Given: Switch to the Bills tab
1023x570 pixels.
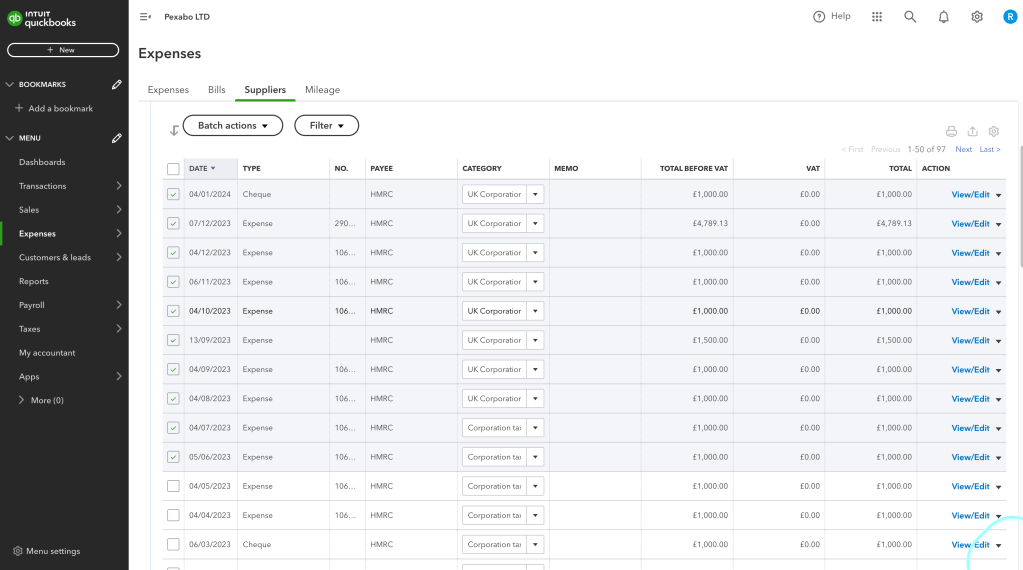Looking at the screenshot, I should coord(217,90).
